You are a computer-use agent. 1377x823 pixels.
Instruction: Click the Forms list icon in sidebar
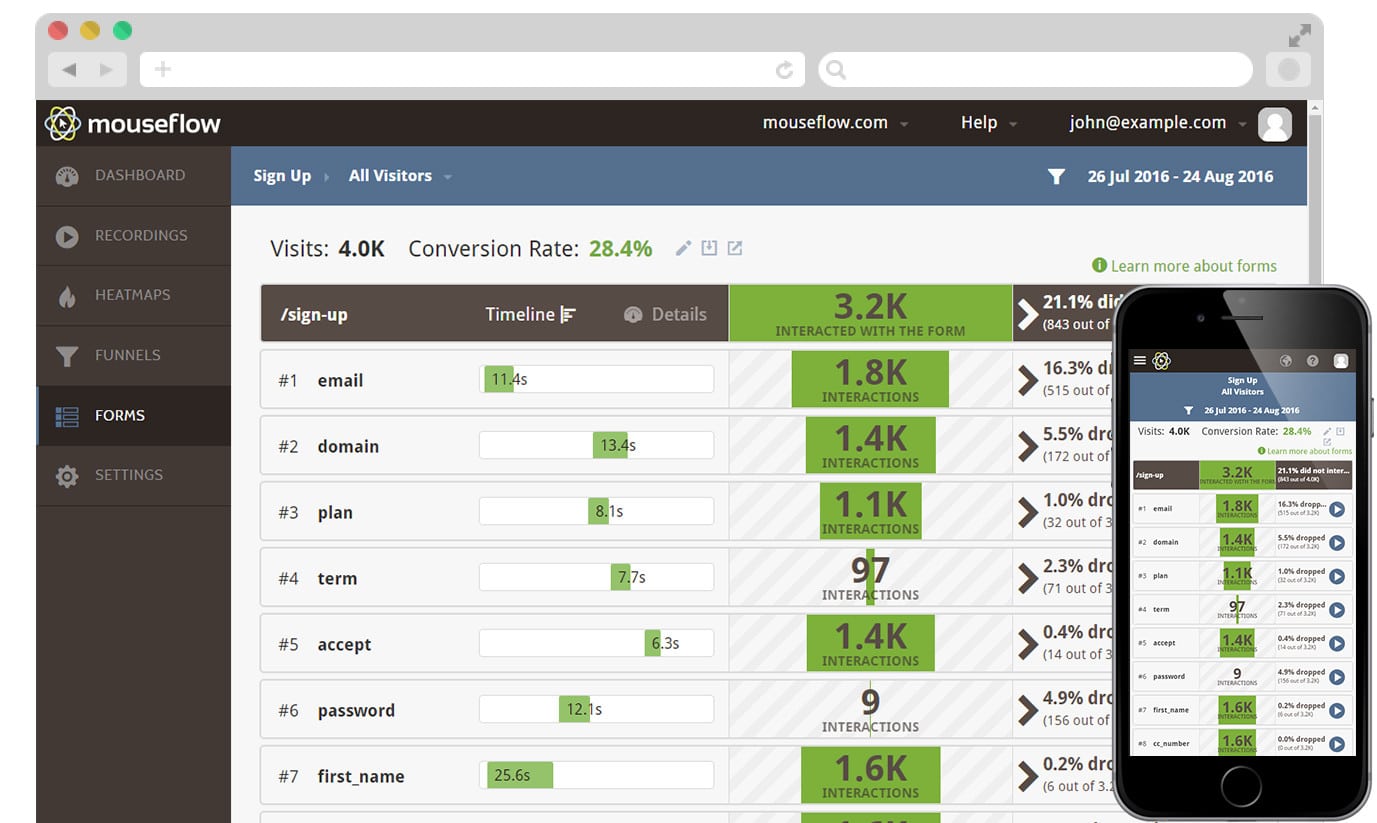[67, 416]
